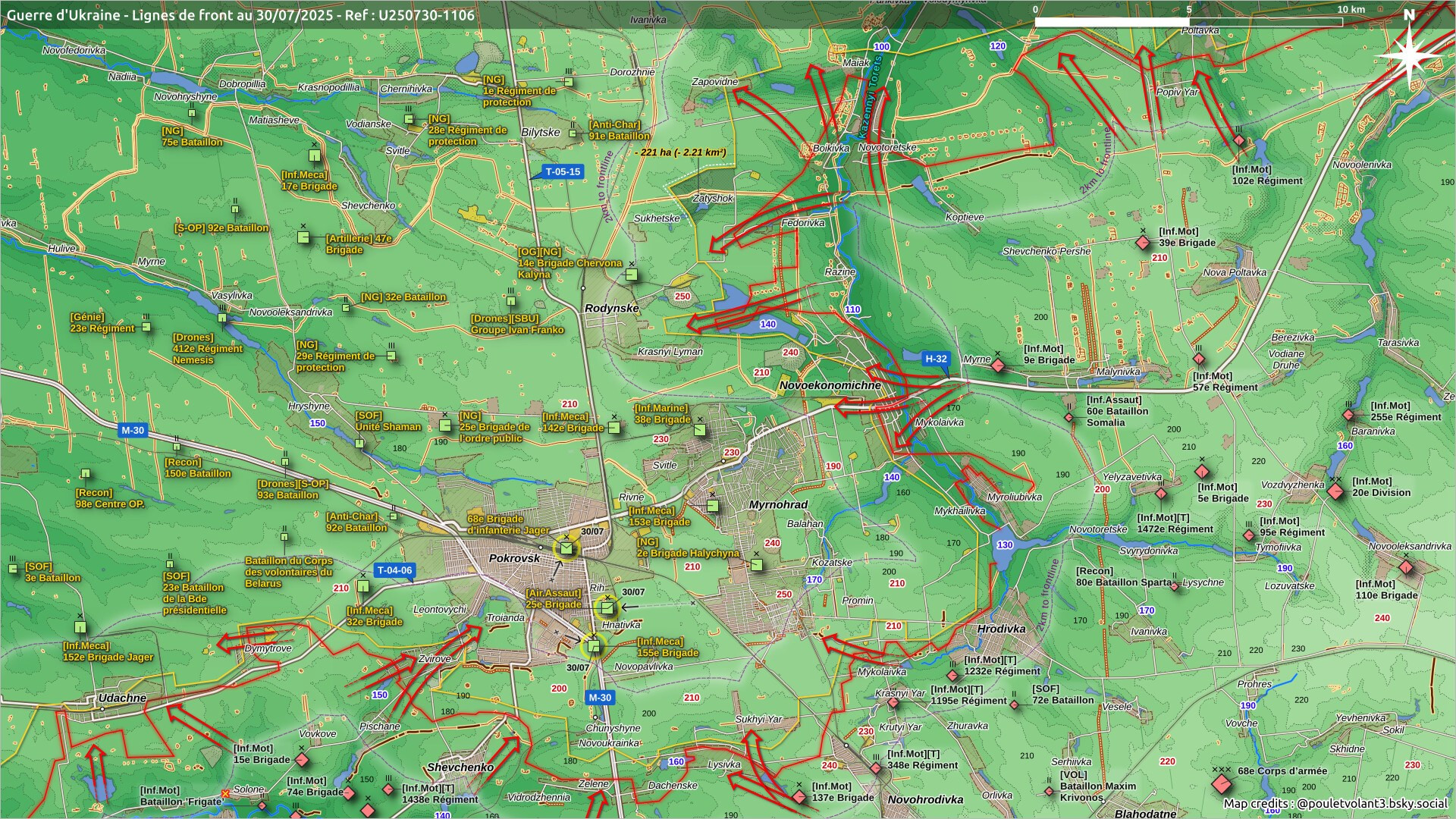
Task: Select the T-05-15 road shield
Action: pyautogui.click(x=563, y=172)
